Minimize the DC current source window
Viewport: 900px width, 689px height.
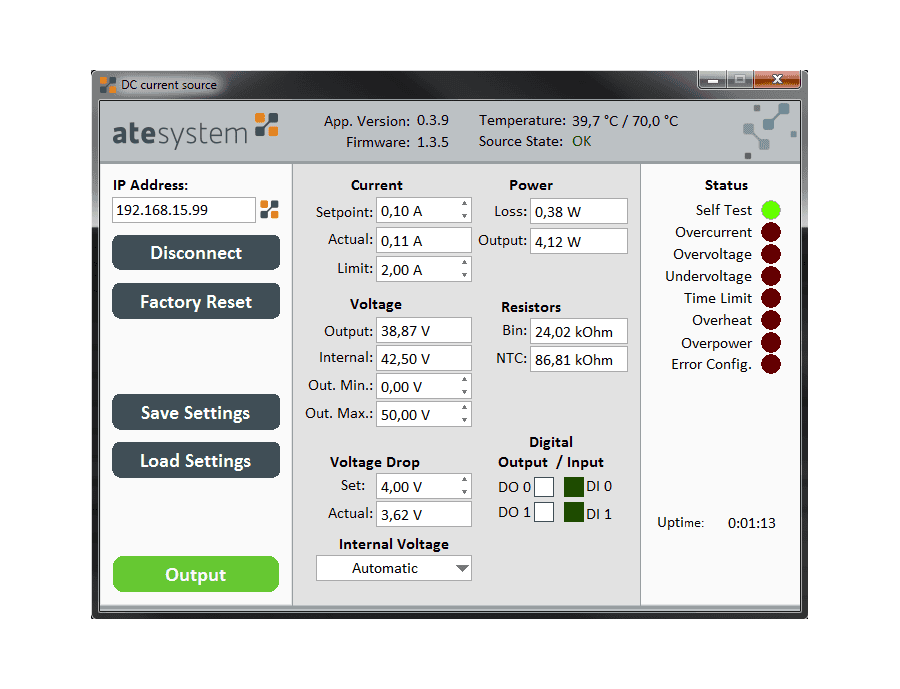pyautogui.click(x=713, y=80)
